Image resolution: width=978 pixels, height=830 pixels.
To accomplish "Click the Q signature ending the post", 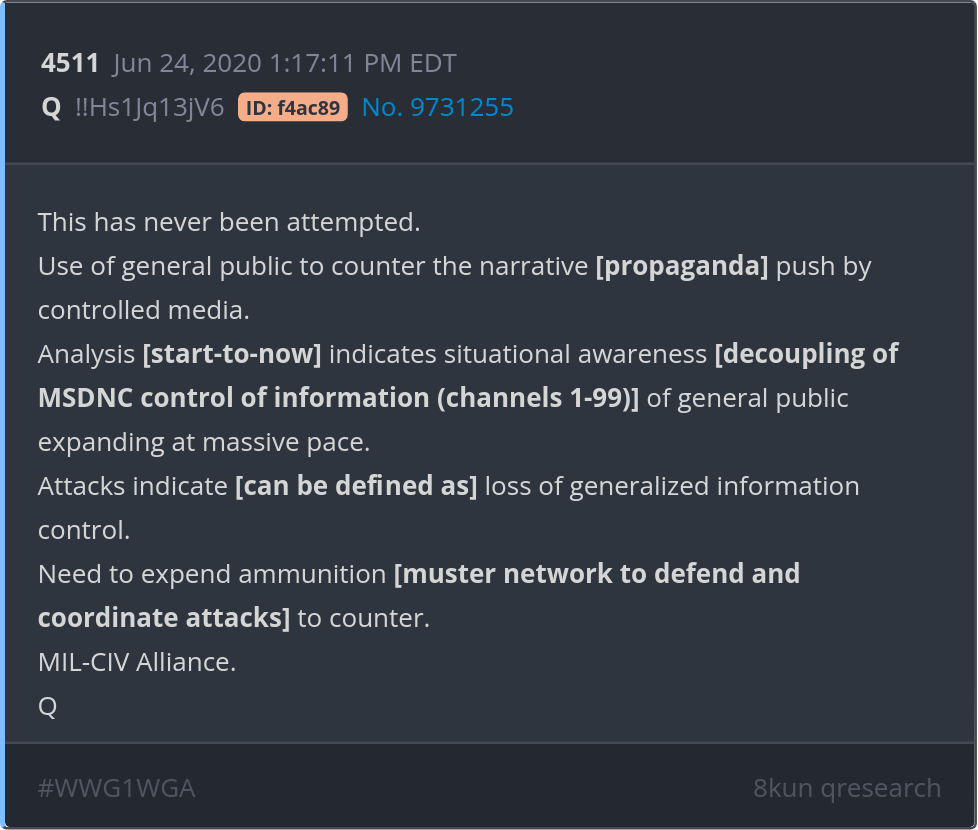I will point(47,706).
